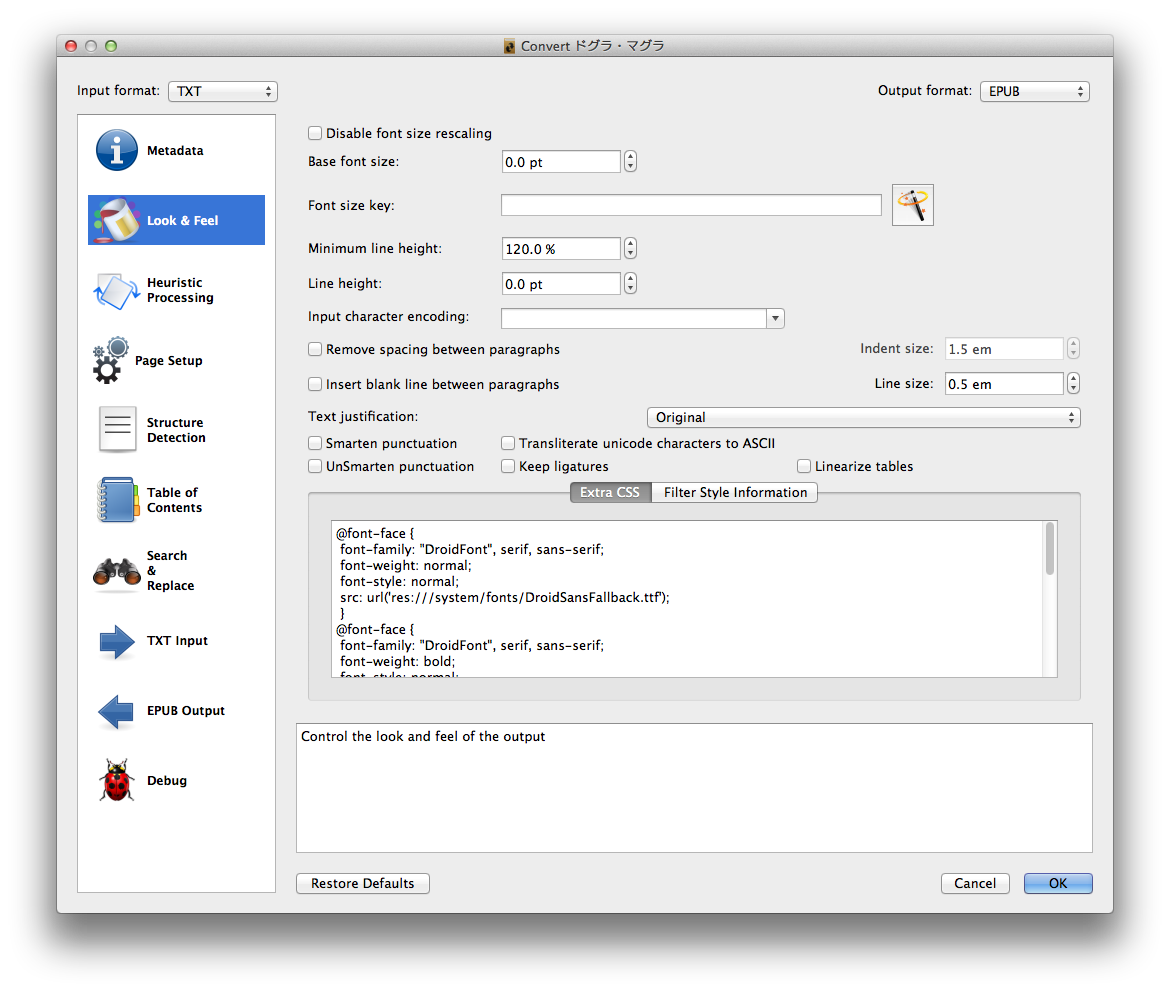Enable Disable font size rescaling
This screenshot has width=1170, height=992.
click(315, 133)
